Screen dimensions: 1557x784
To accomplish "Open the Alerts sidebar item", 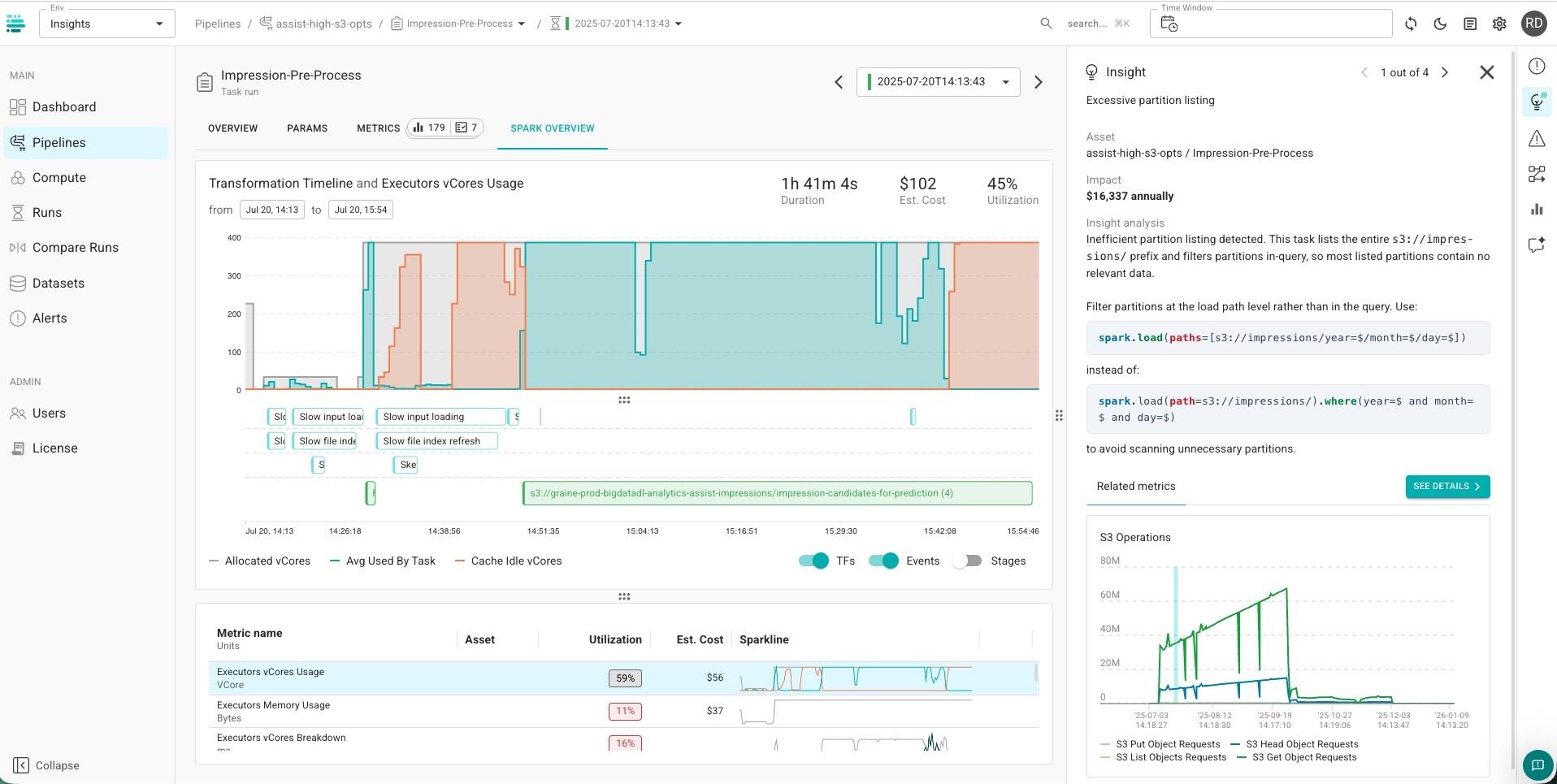I will 85,318.
